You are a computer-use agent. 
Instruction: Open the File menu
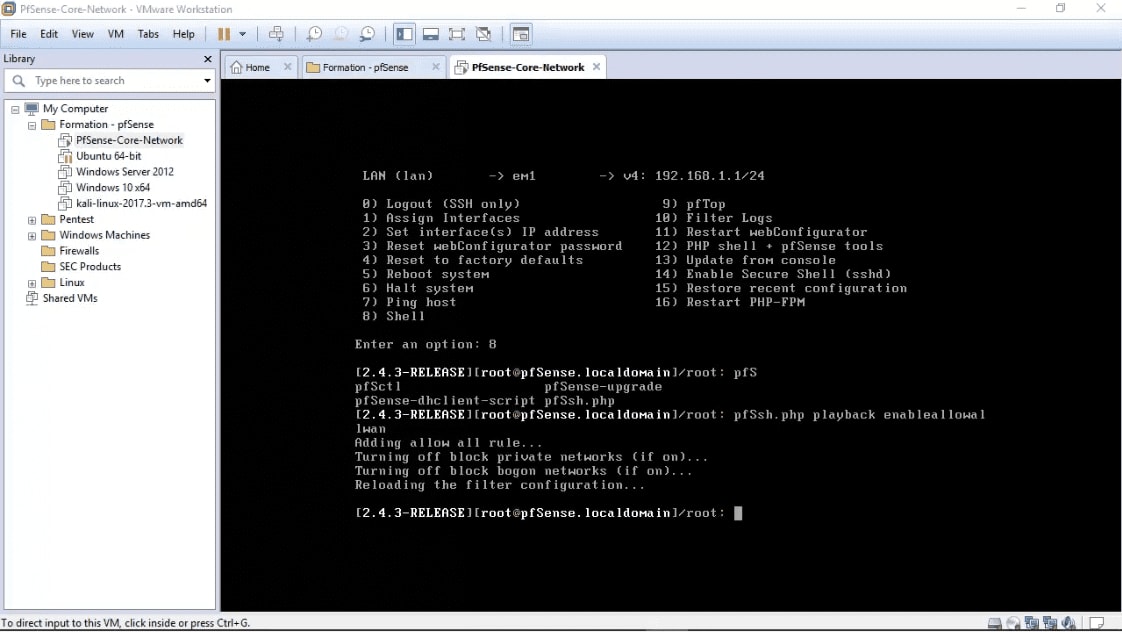tap(18, 34)
